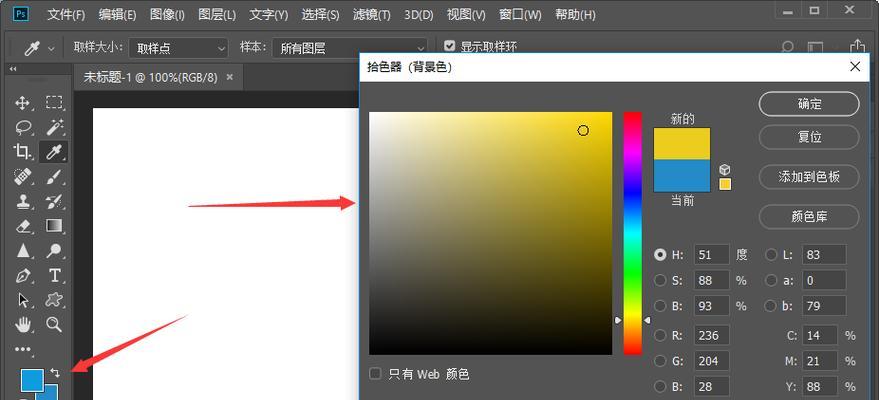Click the R field showing 236
The width and height of the screenshot is (879, 400).
[711, 335]
